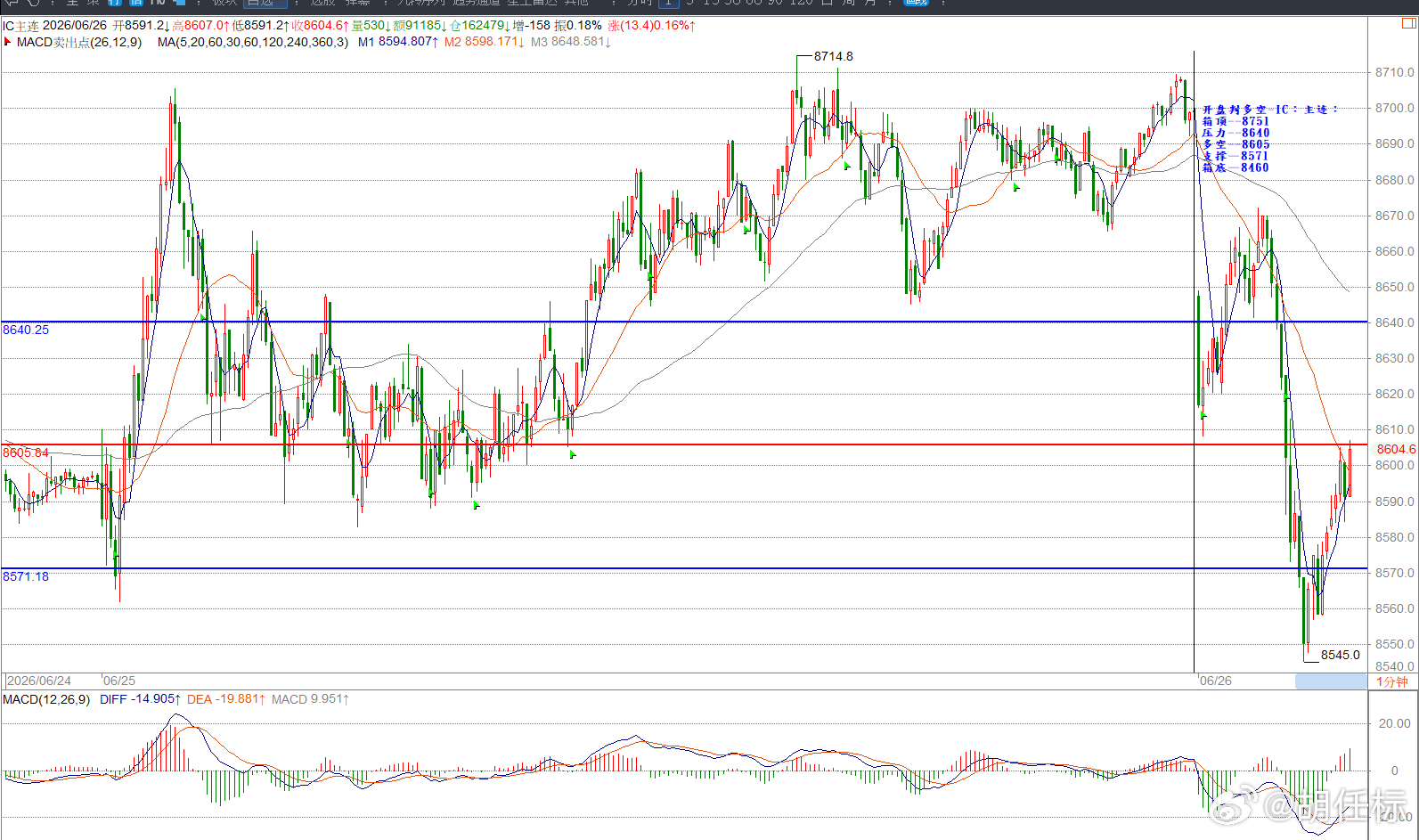Click the 1分钟 period label
The image size is (1419, 840).
tap(1392, 681)
